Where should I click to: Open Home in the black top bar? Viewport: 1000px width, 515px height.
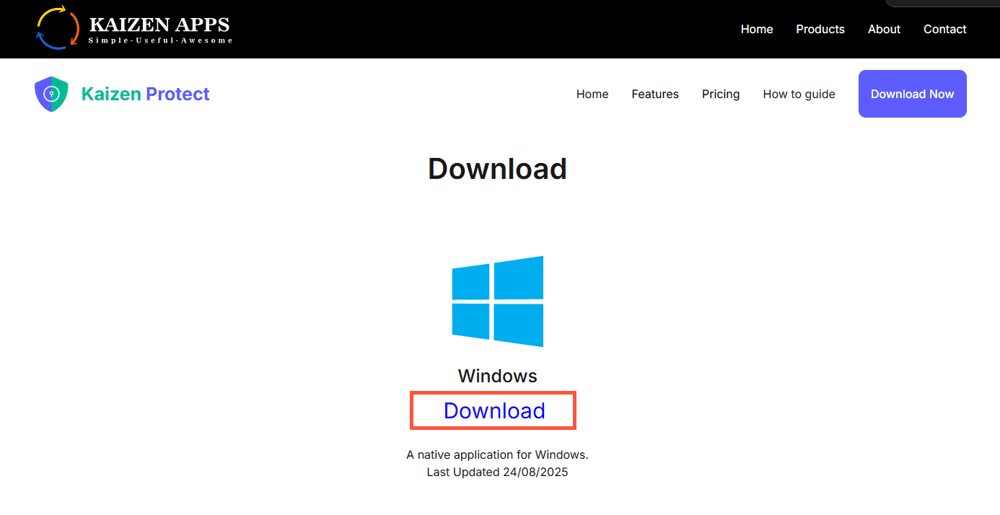(756, 29)
